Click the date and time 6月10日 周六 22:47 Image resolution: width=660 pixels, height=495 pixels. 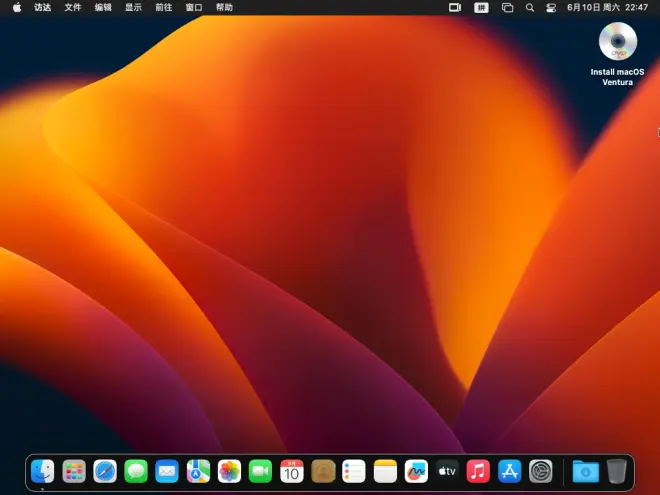607,7
